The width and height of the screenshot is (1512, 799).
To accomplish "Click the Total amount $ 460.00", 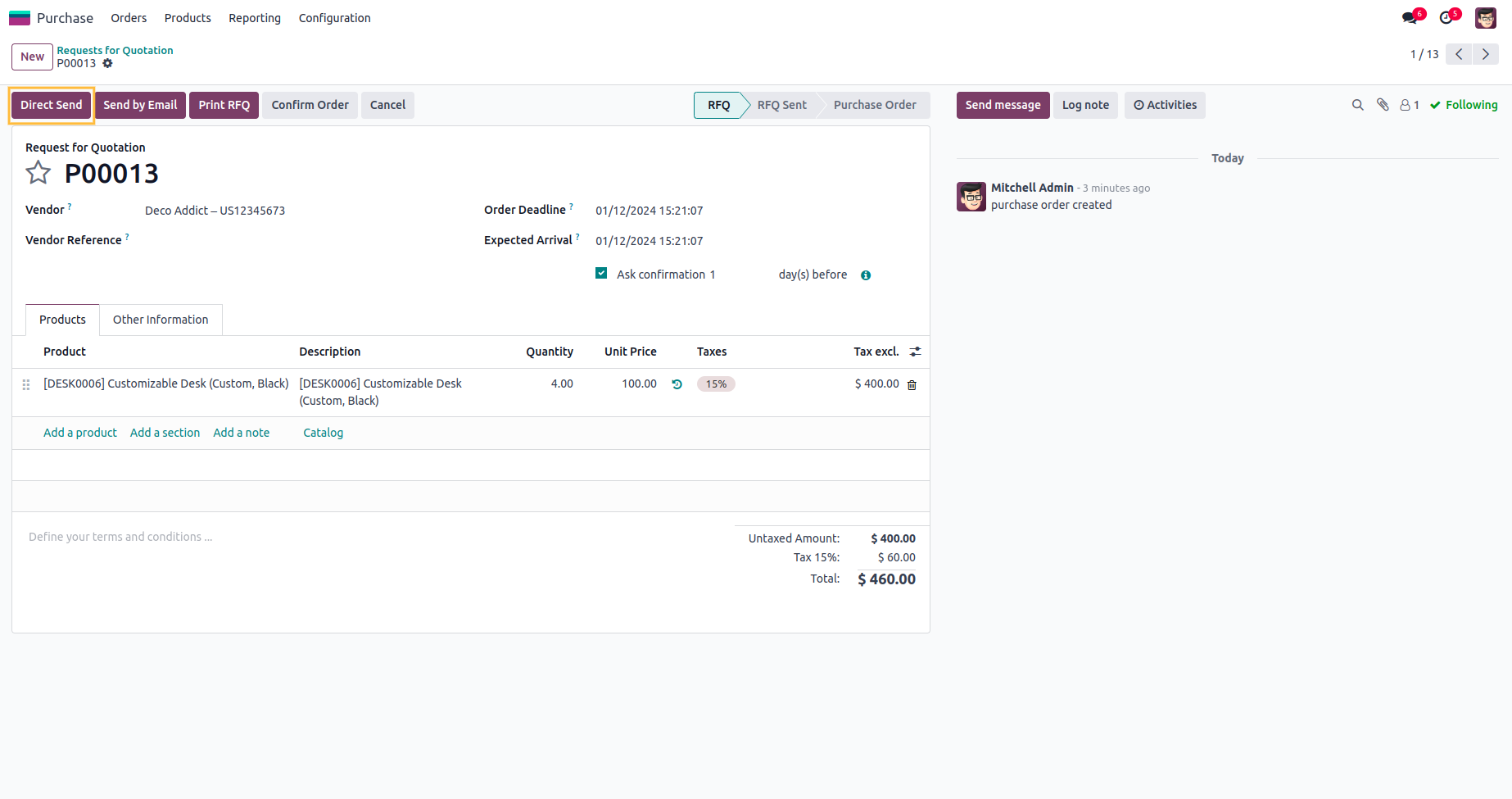I will (886, 579).
